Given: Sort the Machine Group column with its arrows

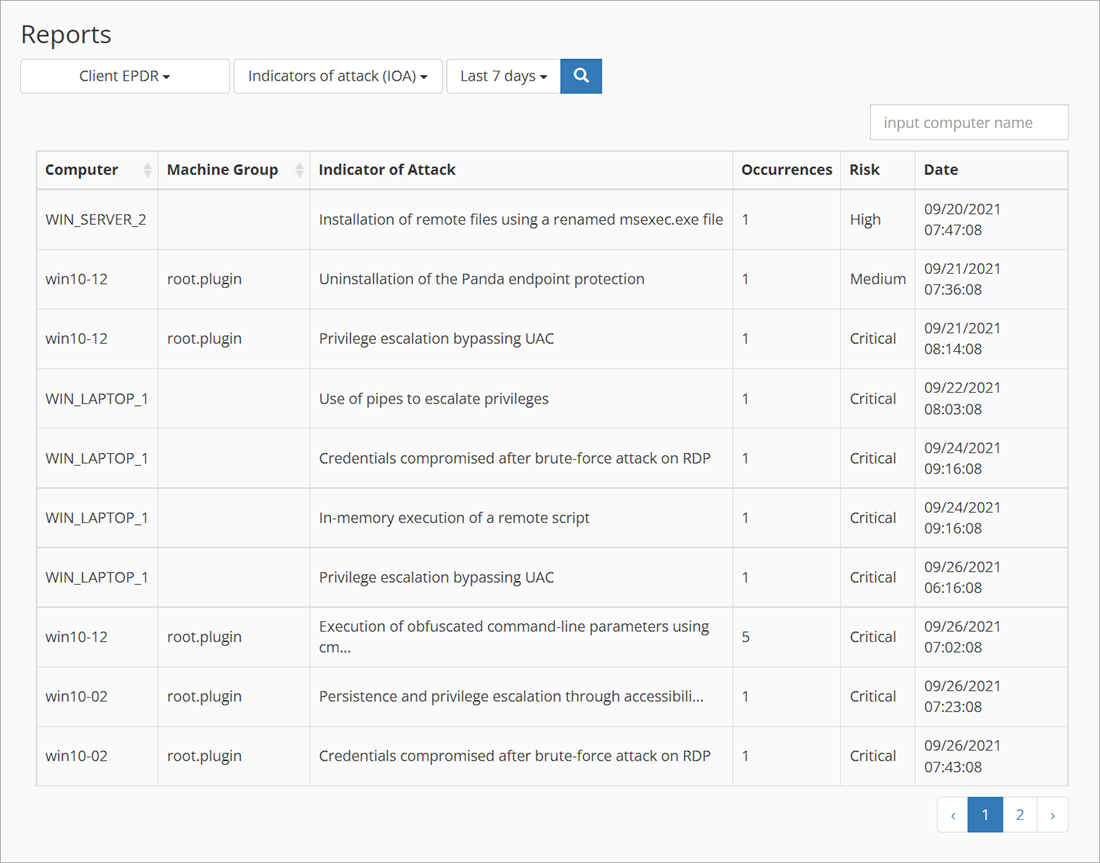Looking at the screenshot, I should coord(299,170).
